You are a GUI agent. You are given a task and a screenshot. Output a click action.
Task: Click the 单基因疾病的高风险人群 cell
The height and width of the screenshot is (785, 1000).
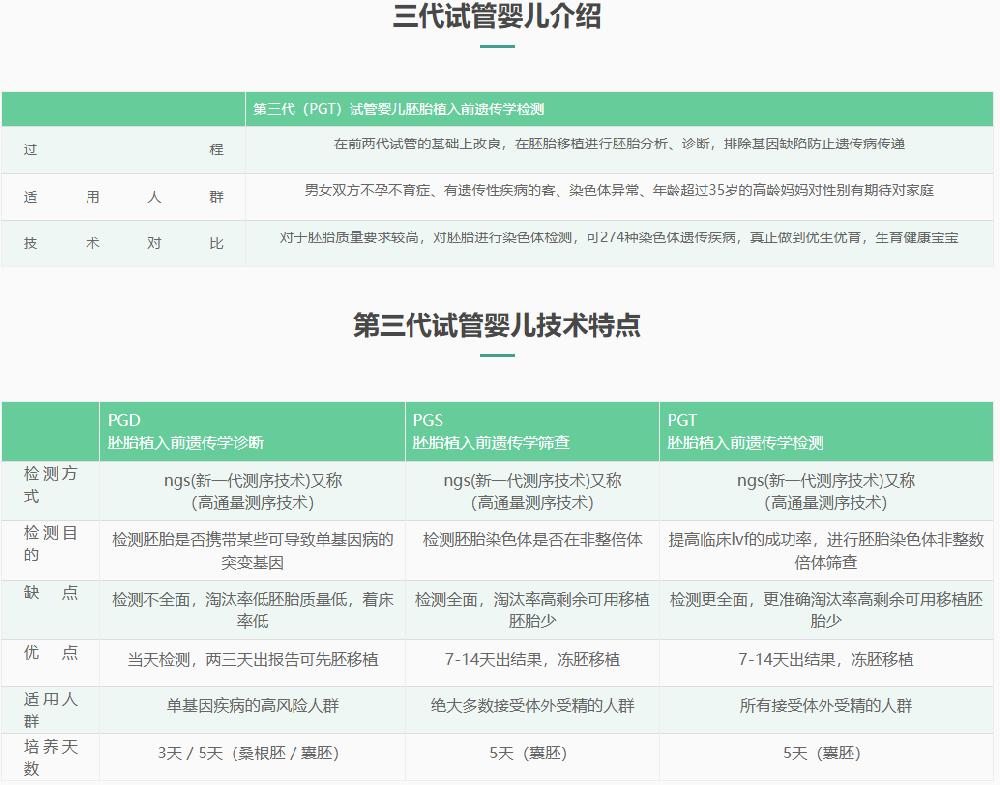pyautogui.click(x=252, y=706)
